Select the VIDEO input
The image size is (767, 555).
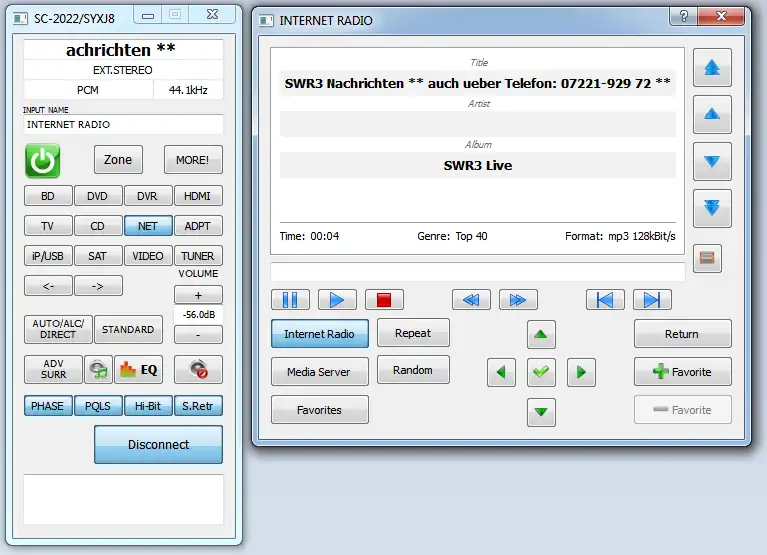point(148,256)
